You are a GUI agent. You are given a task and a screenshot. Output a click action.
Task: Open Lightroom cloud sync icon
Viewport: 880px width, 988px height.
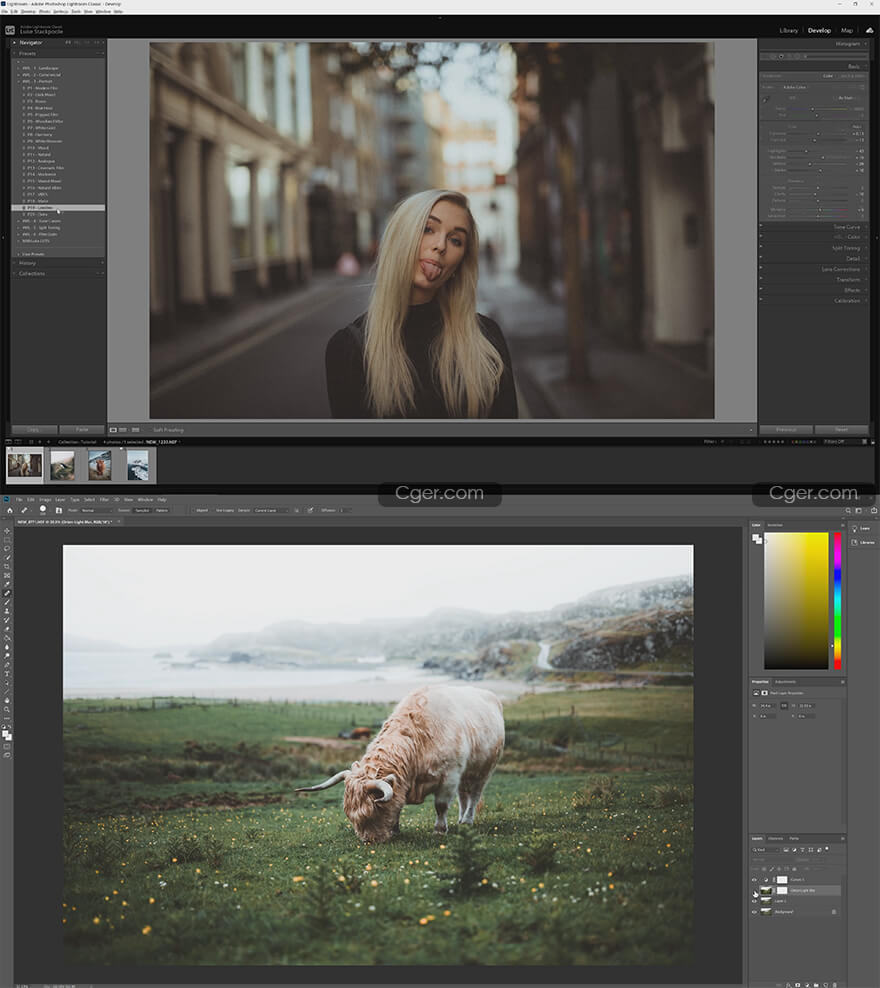(x=869, y=30)
